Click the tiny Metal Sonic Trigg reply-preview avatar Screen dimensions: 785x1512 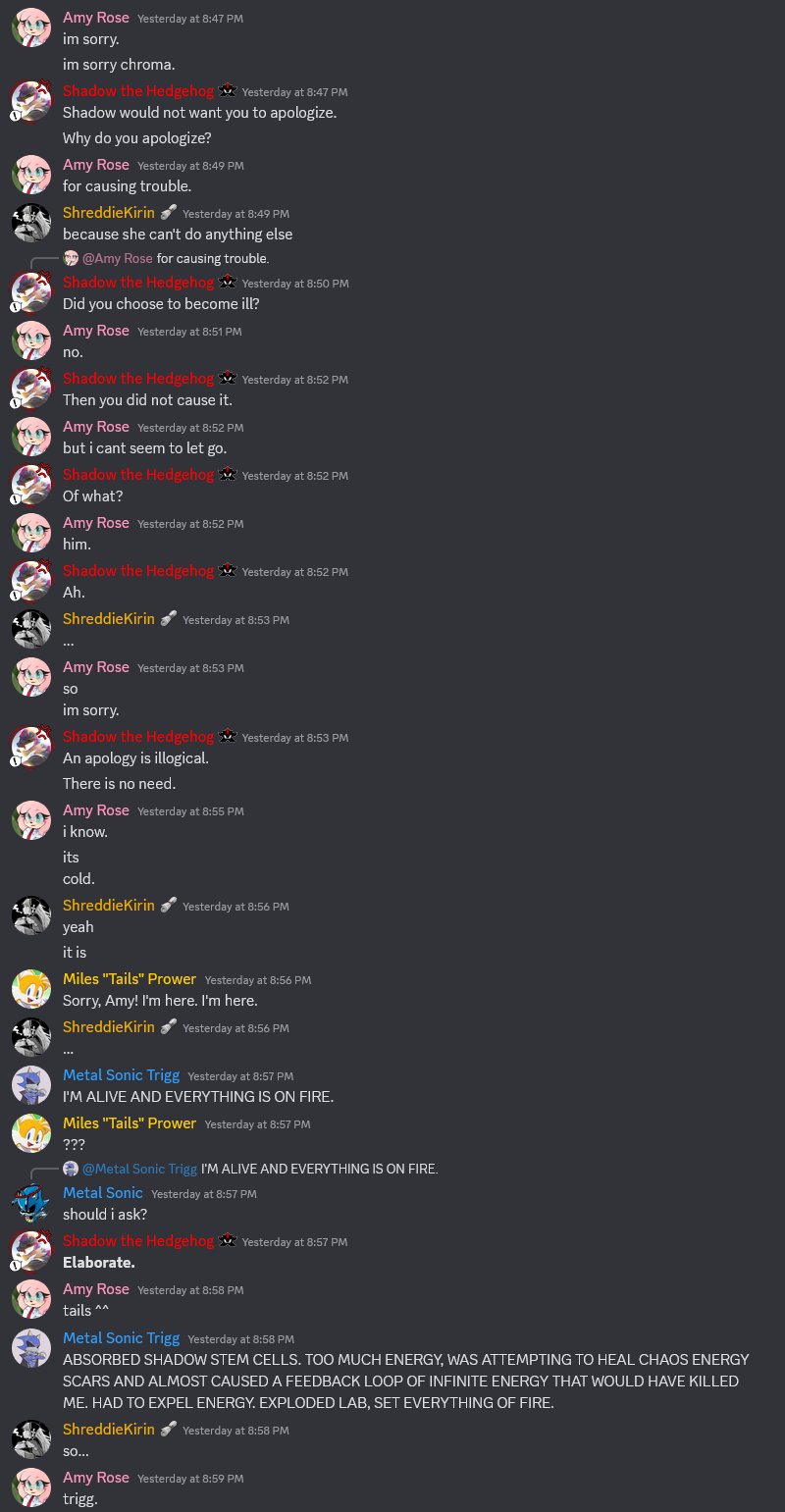click(71, 1169)
